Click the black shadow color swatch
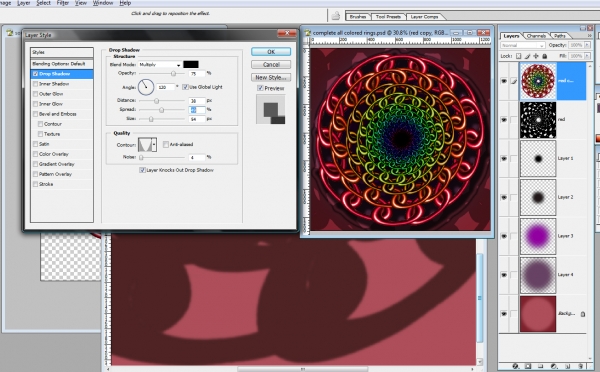 coord(191,64)
